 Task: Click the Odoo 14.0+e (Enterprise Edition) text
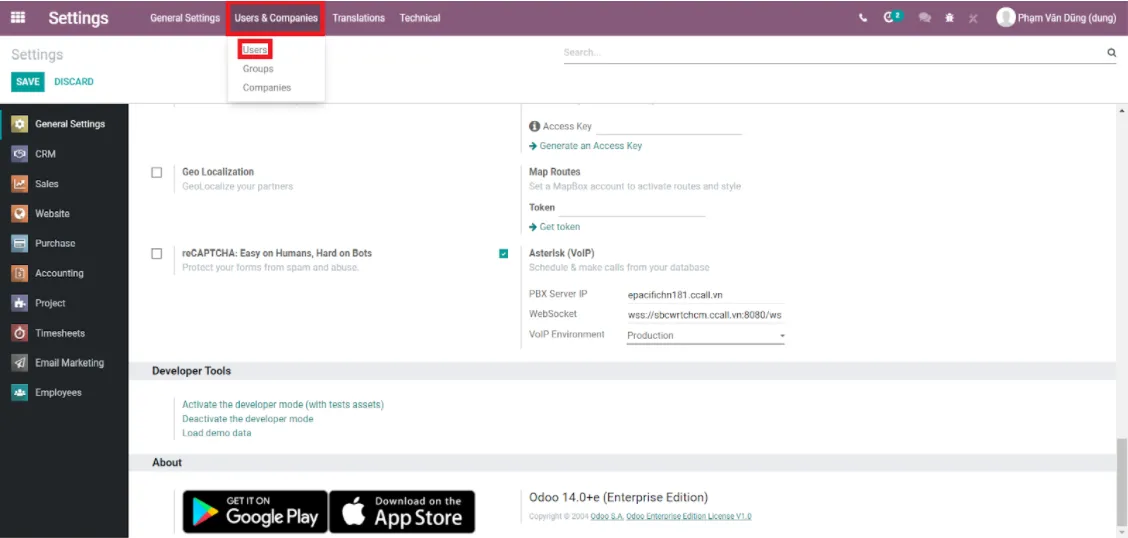tap(619, 497)
